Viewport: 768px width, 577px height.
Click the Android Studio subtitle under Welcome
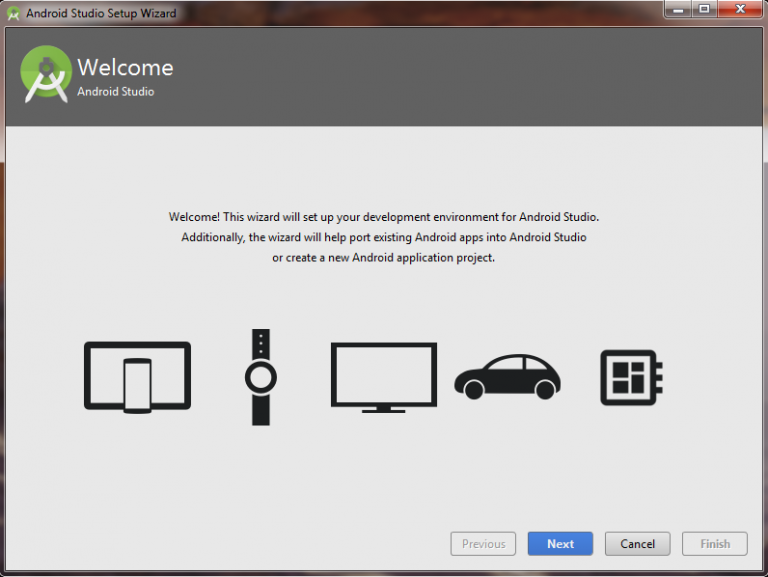coord(116,92)
